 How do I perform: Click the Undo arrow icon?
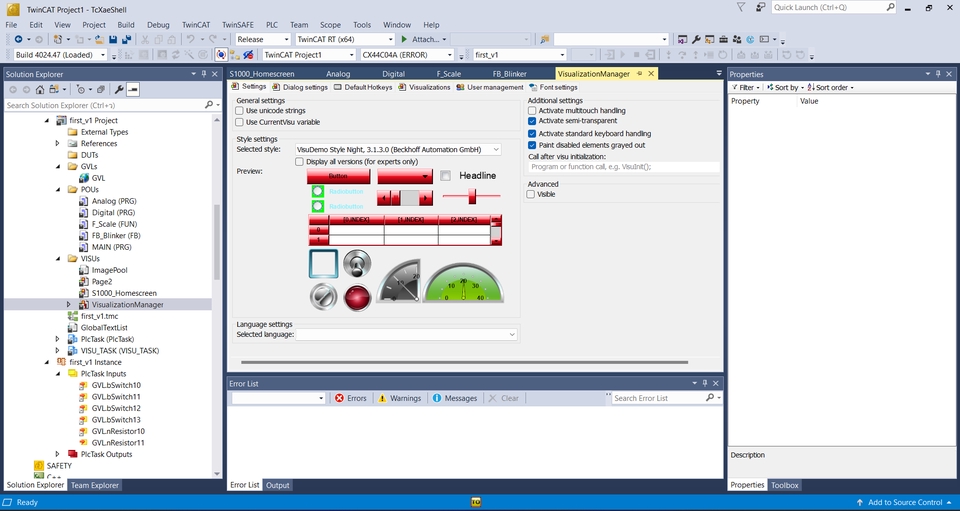click(x=190, y=39)
